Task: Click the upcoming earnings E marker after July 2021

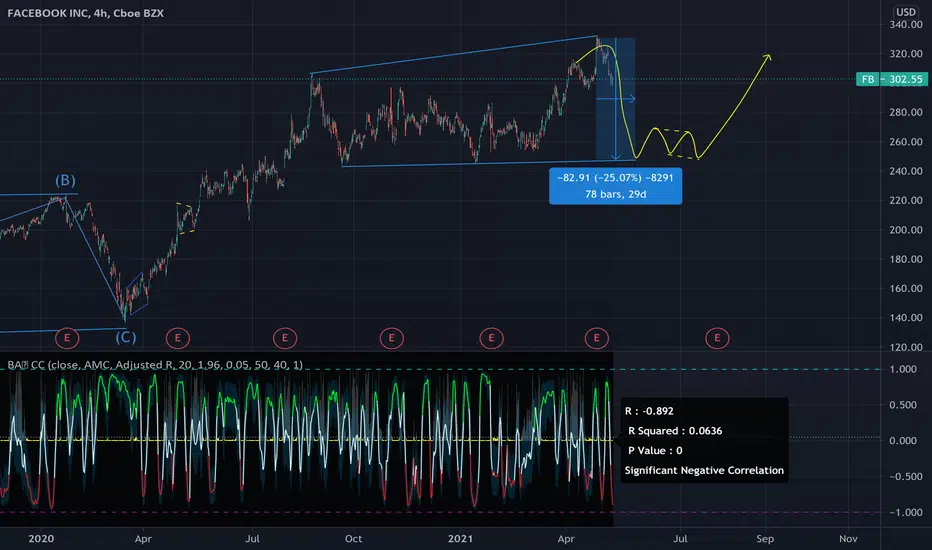Action: 717,338
